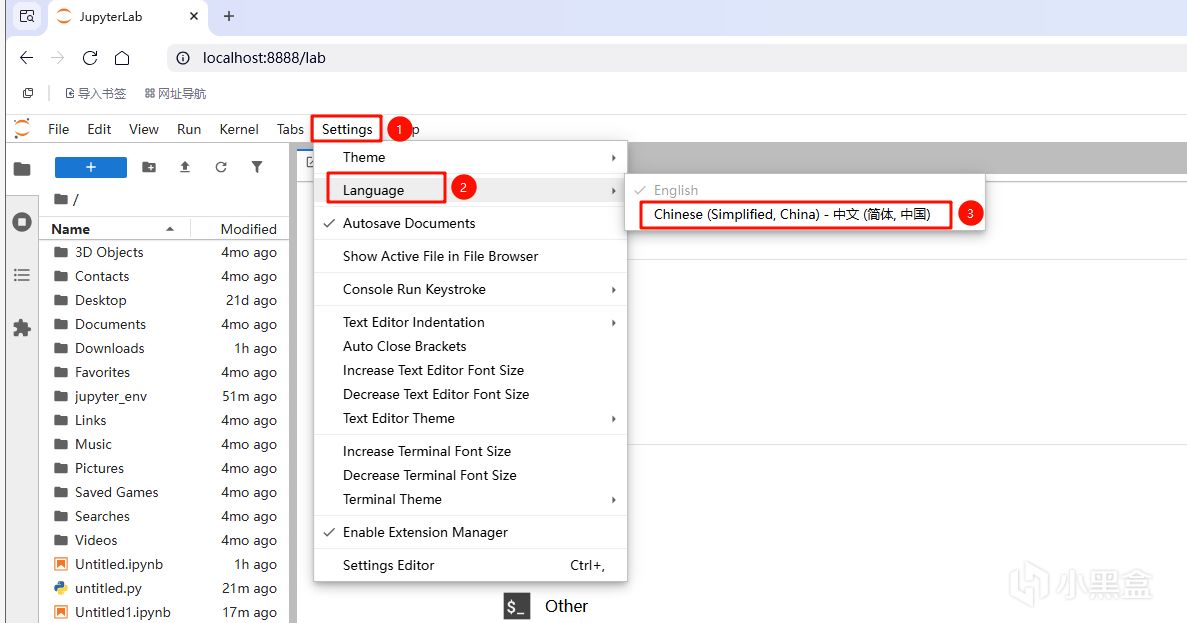Open the Downloads folder
This screenshot has width=1187, height=623.
tap(165, 348)
